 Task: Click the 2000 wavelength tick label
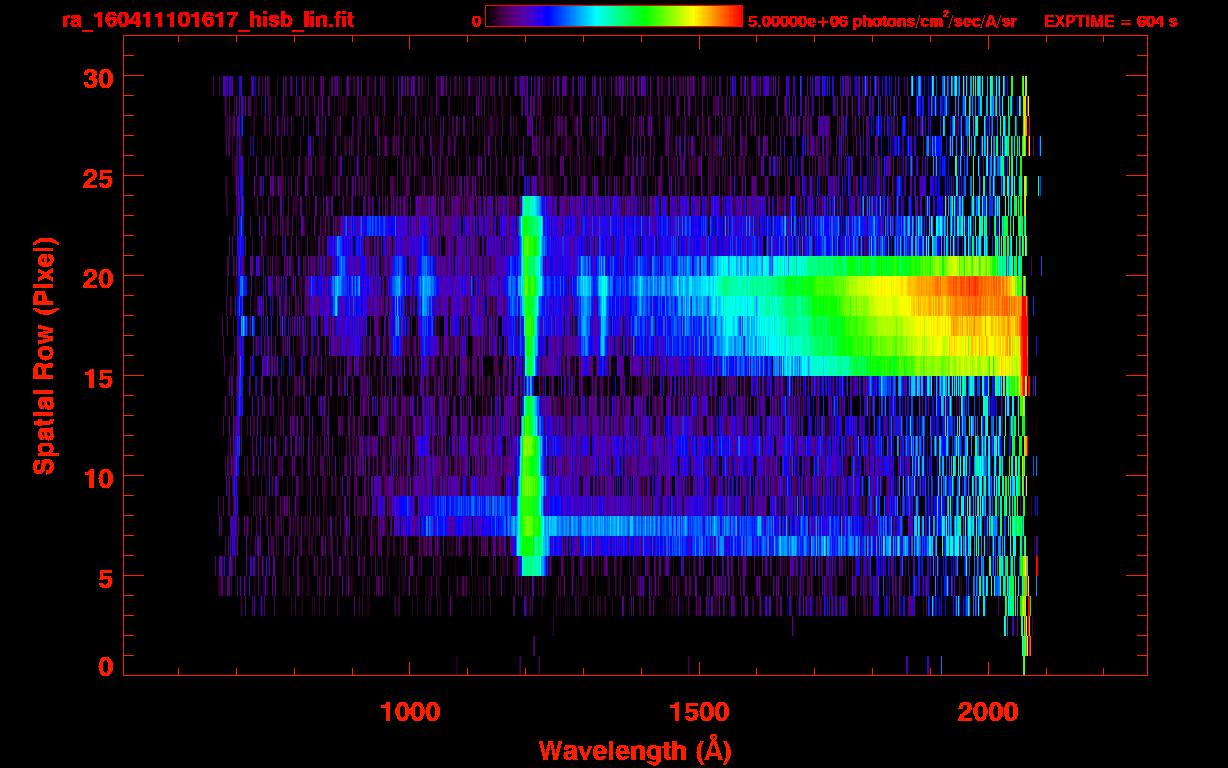(988, 711)
